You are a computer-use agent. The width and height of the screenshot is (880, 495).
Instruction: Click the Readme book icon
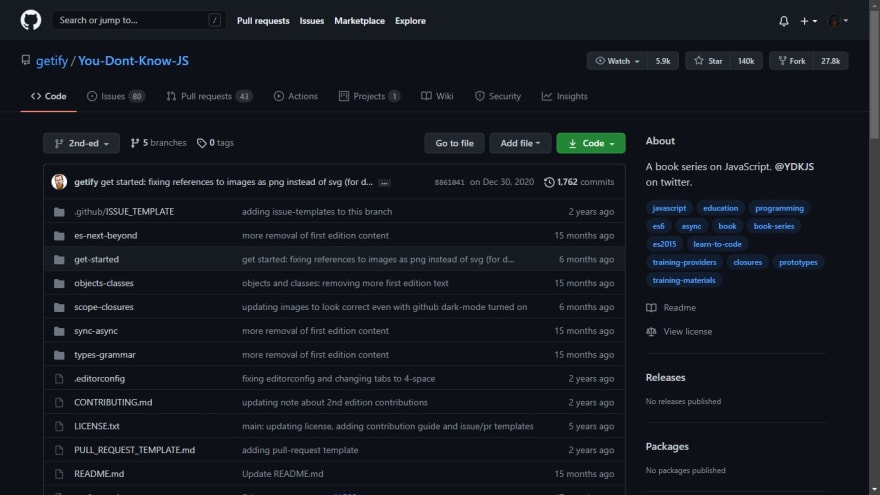651,308
